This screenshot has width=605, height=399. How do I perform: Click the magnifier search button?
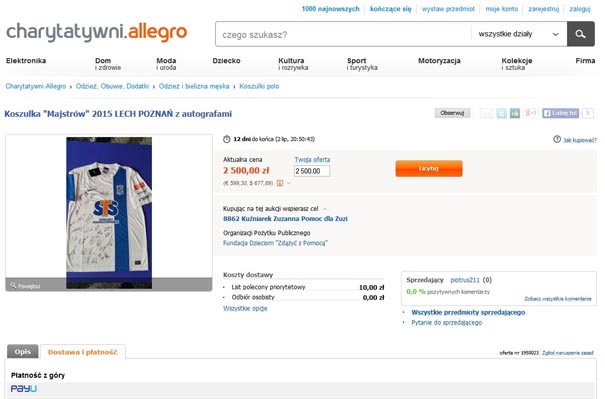click(580, 34)
